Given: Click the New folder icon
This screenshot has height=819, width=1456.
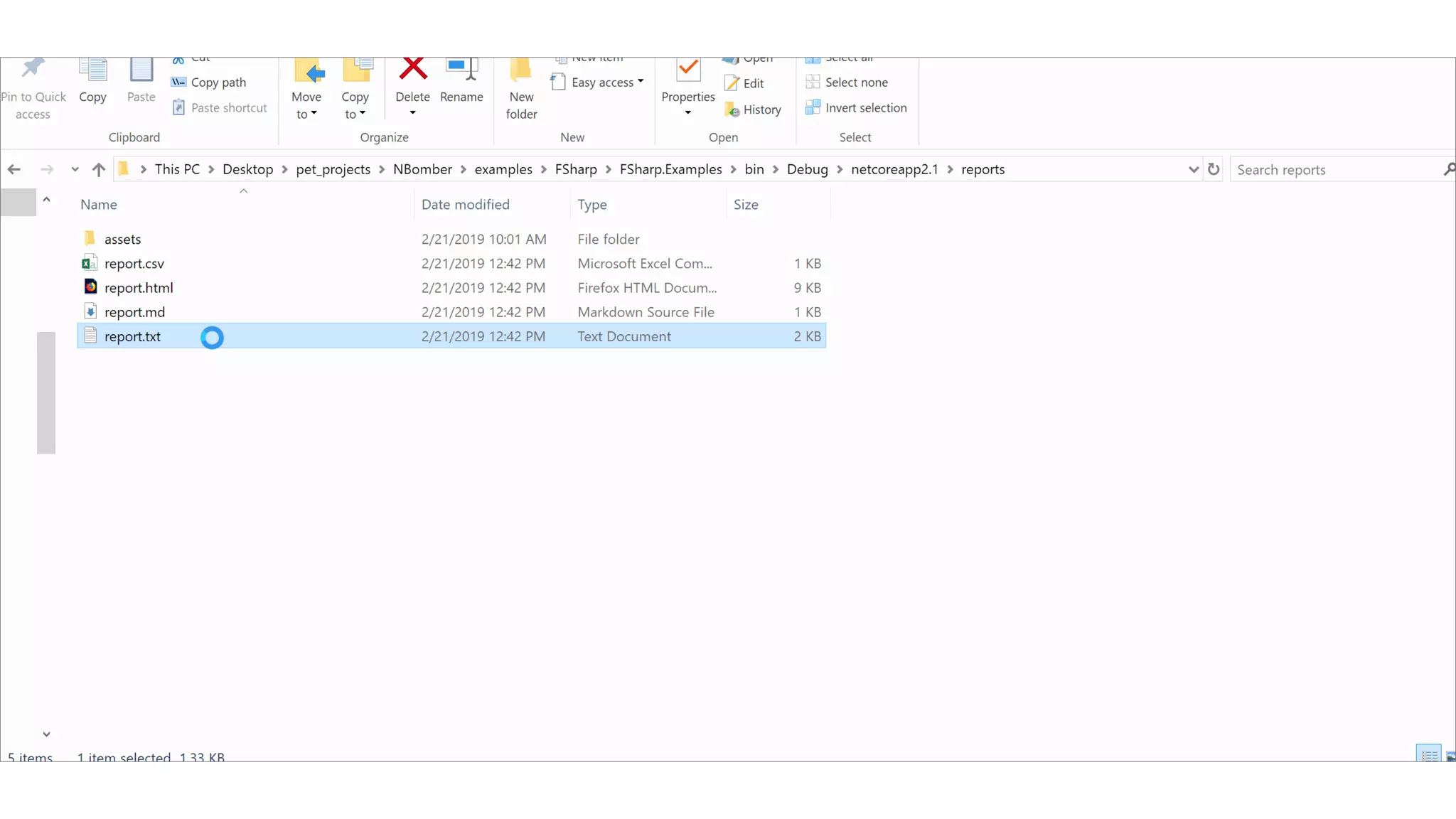Looking at the screenshot, I should tap(521, 70).
